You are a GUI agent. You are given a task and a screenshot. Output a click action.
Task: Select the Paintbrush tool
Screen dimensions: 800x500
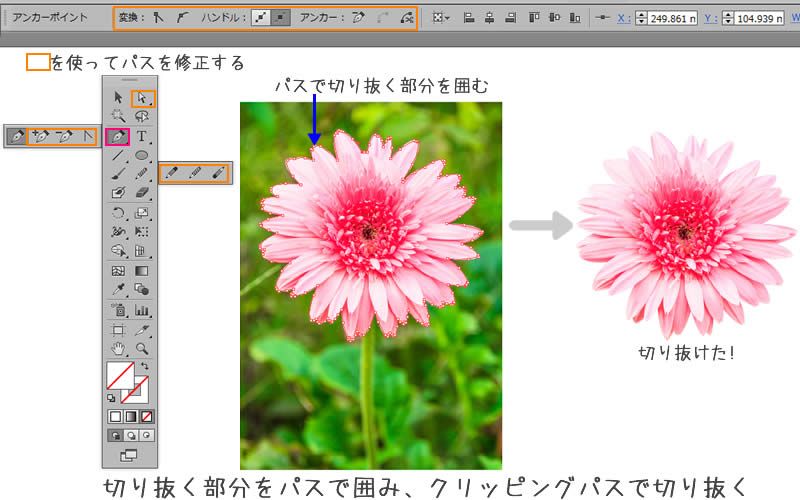(118, 174)
